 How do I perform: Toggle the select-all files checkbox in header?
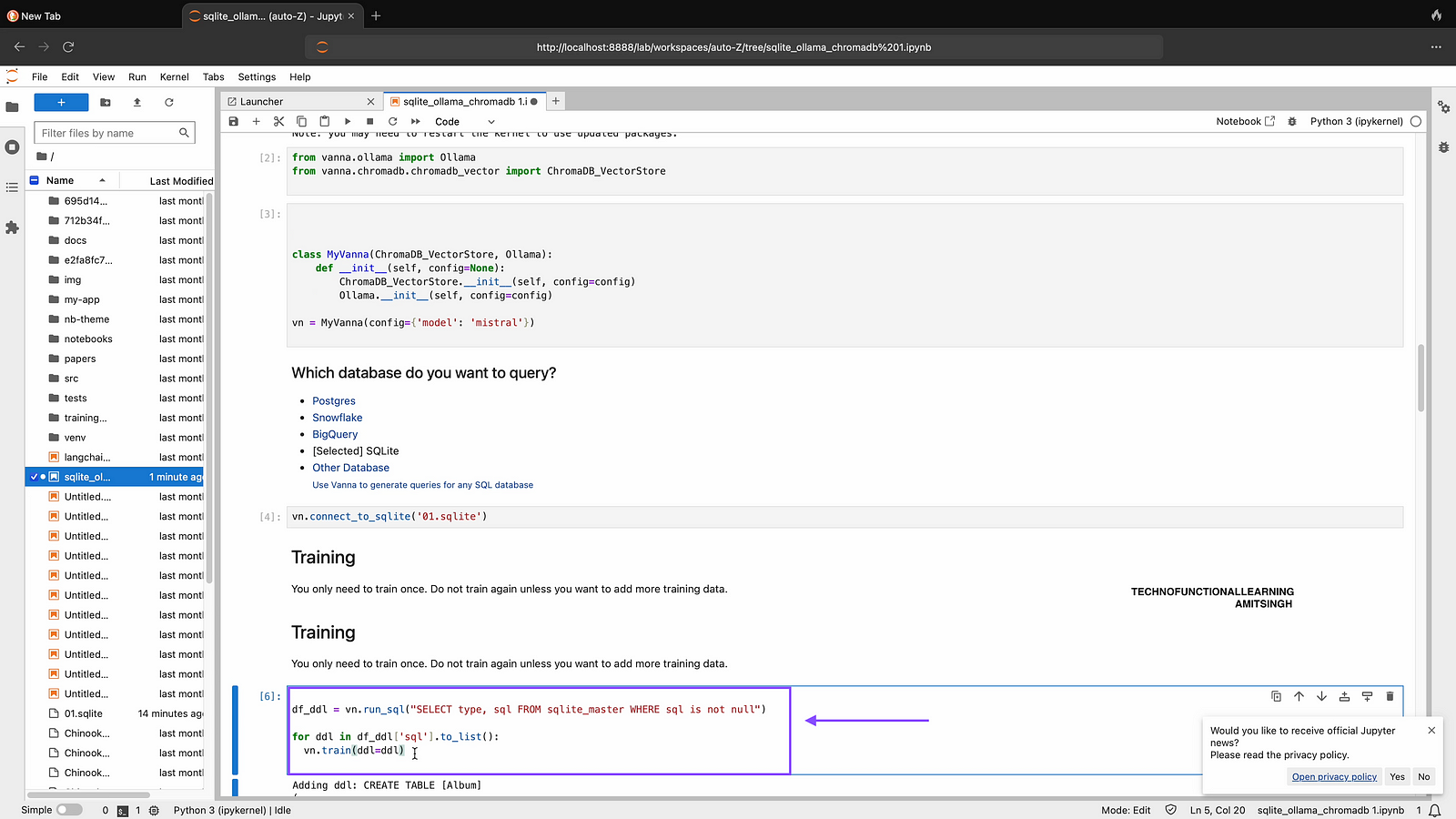click(x=35, y=180)
